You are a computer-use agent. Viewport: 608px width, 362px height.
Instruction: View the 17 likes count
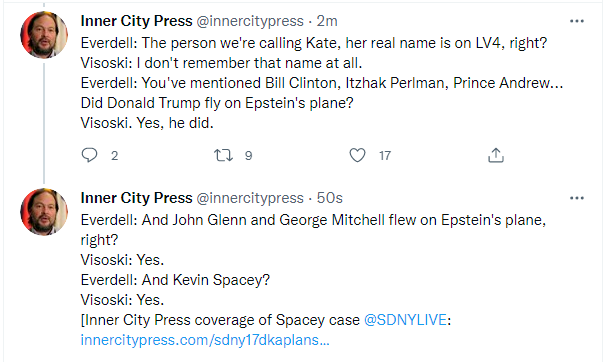click(x=385, y=155)
